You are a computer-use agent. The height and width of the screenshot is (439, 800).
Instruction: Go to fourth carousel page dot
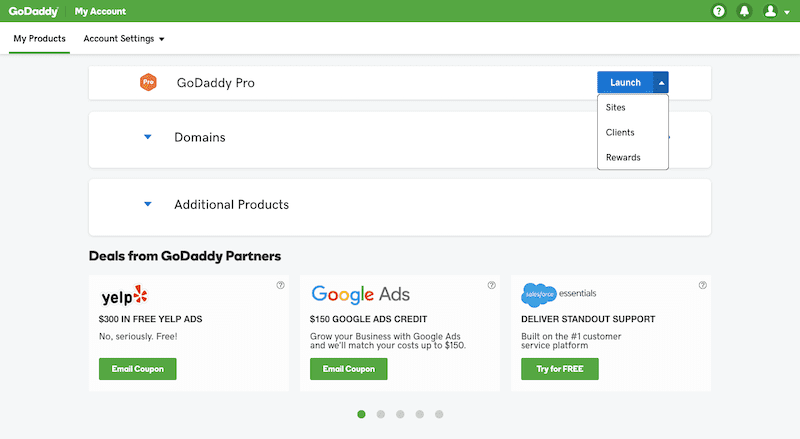[419, 414]
